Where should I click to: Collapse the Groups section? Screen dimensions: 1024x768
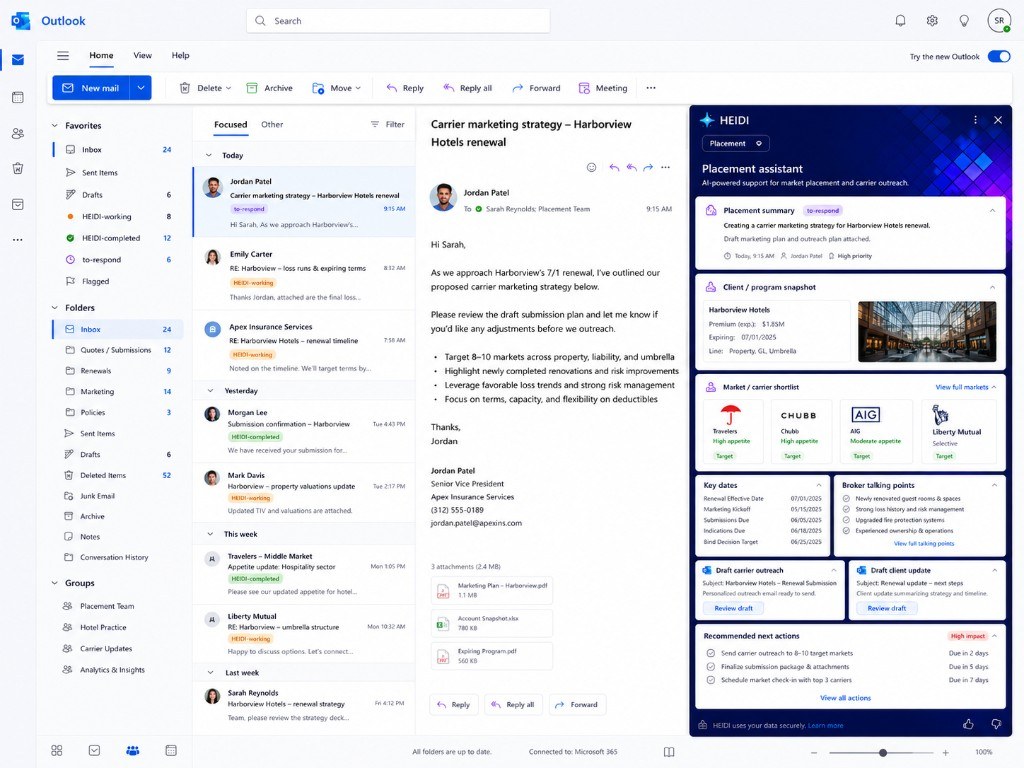point(55,583)
